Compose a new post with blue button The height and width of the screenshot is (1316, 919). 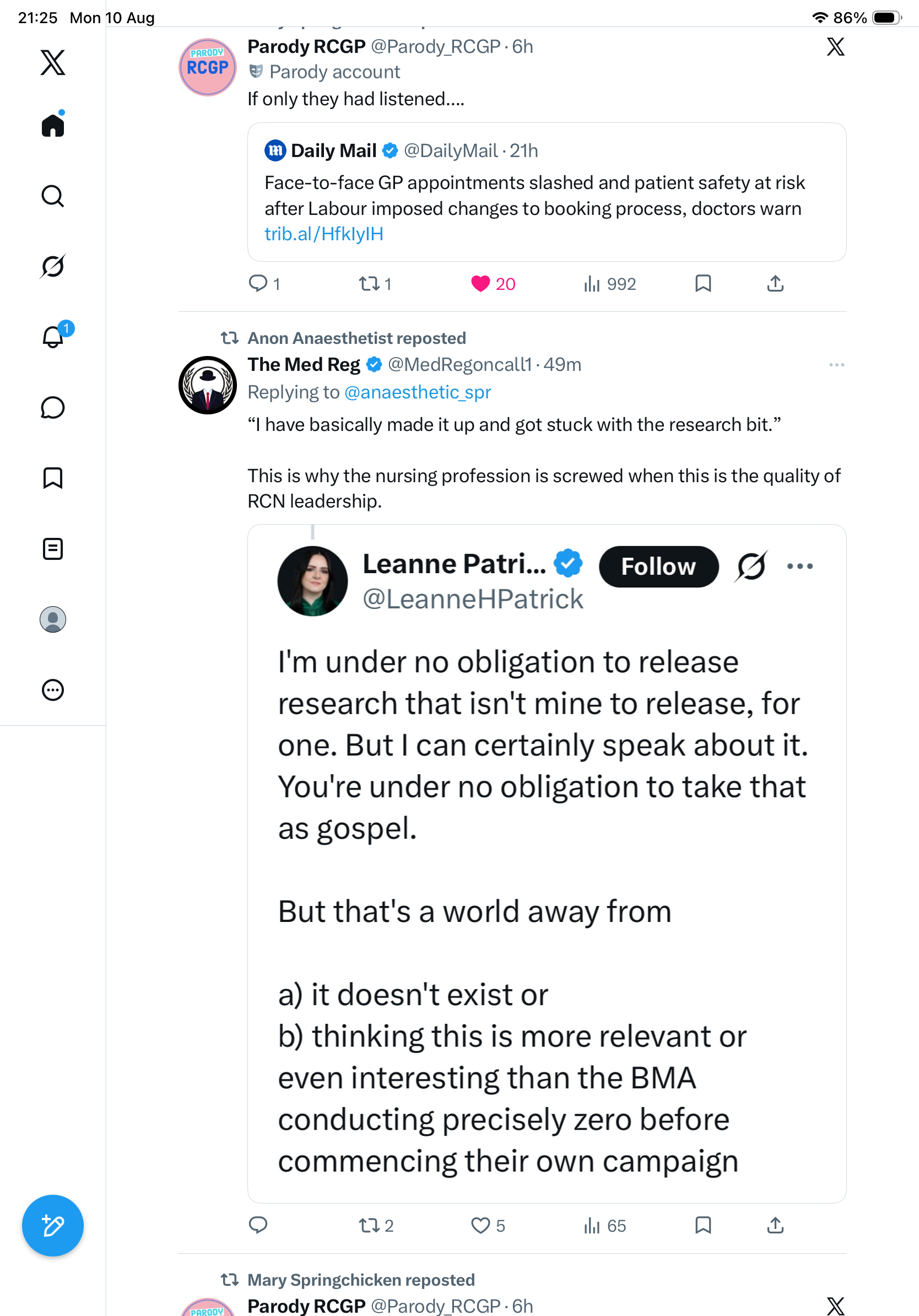[53, 1226]
